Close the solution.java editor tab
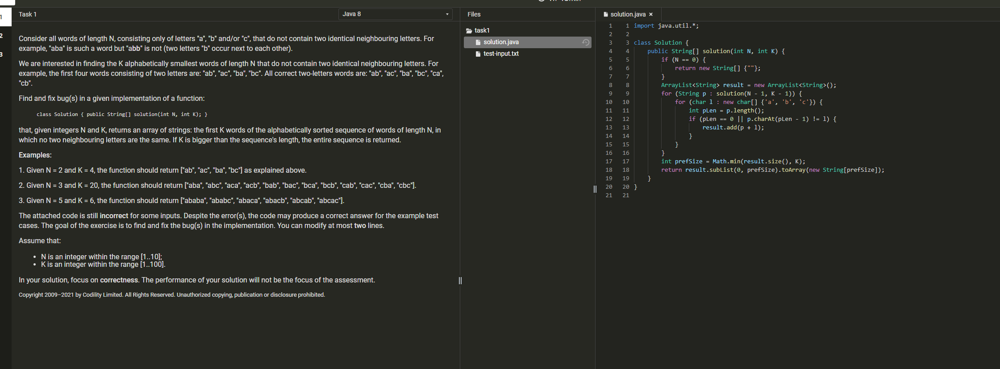The width and height of the screenshot is (1000, 369). (651, 14)
